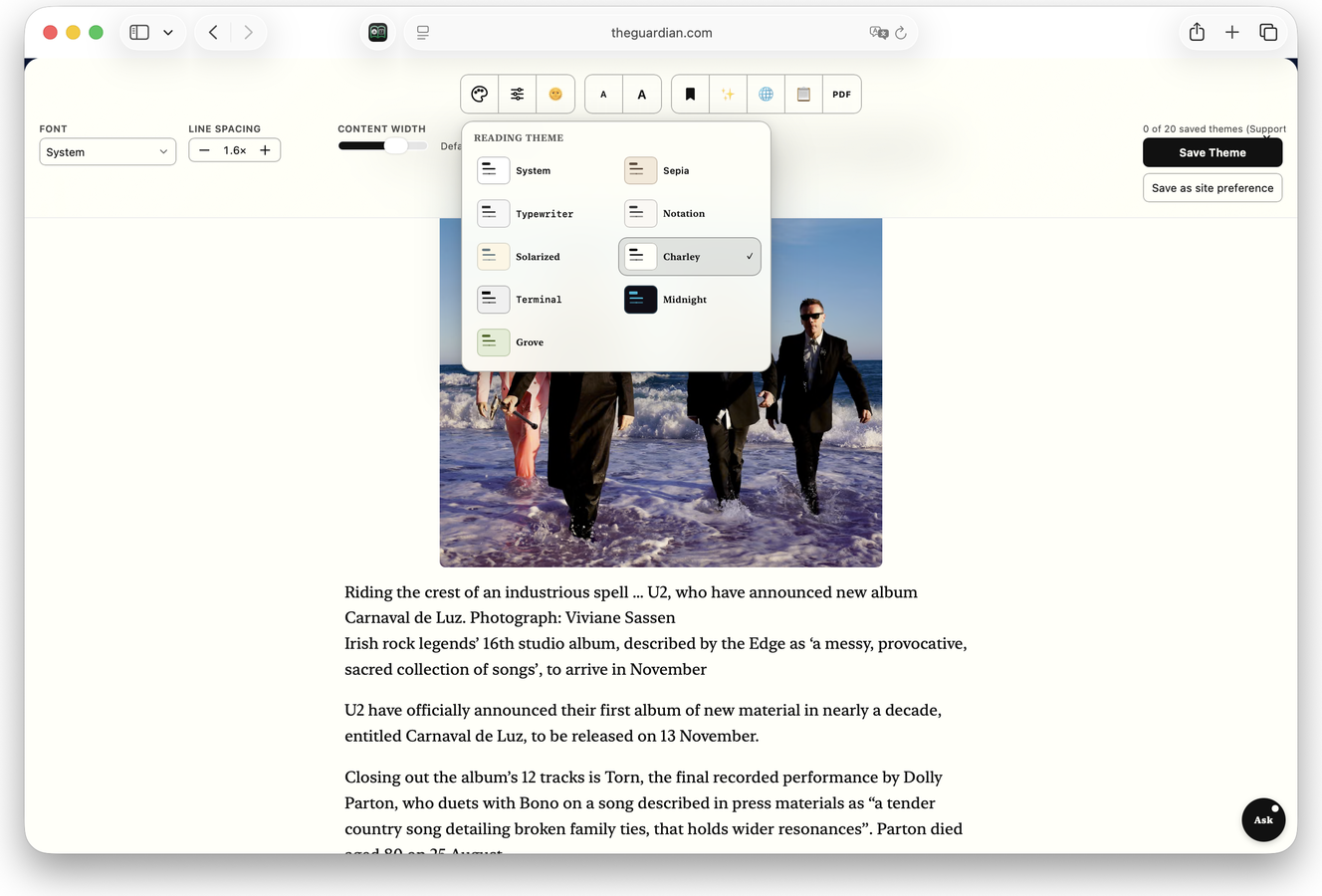Screen dimensions: 1322x896
Task: Click the U2 beach photograph
Action: pos(661,392)
